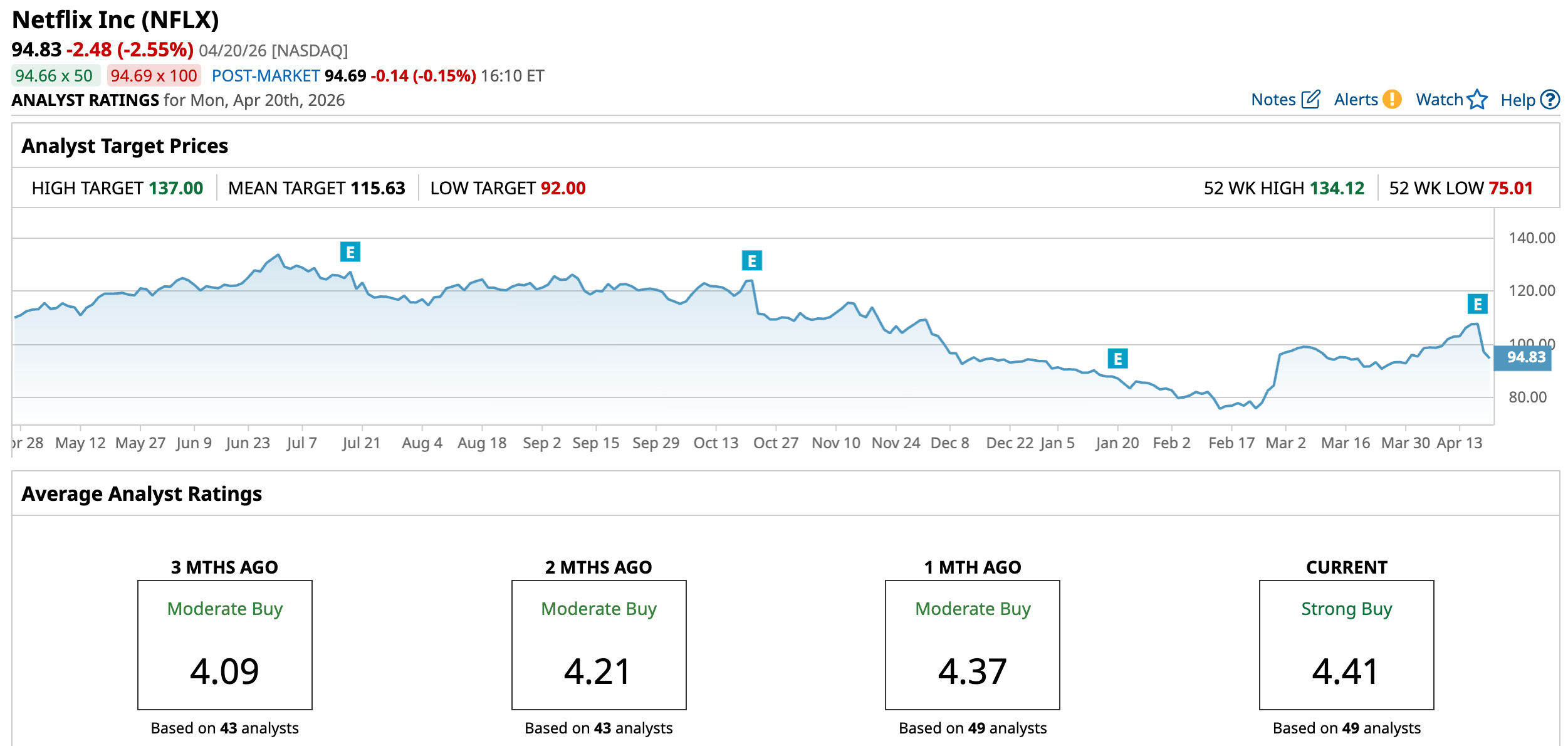
Task: Click the earnings E marker near Oct 27
Action: click(x=752, y=261)
